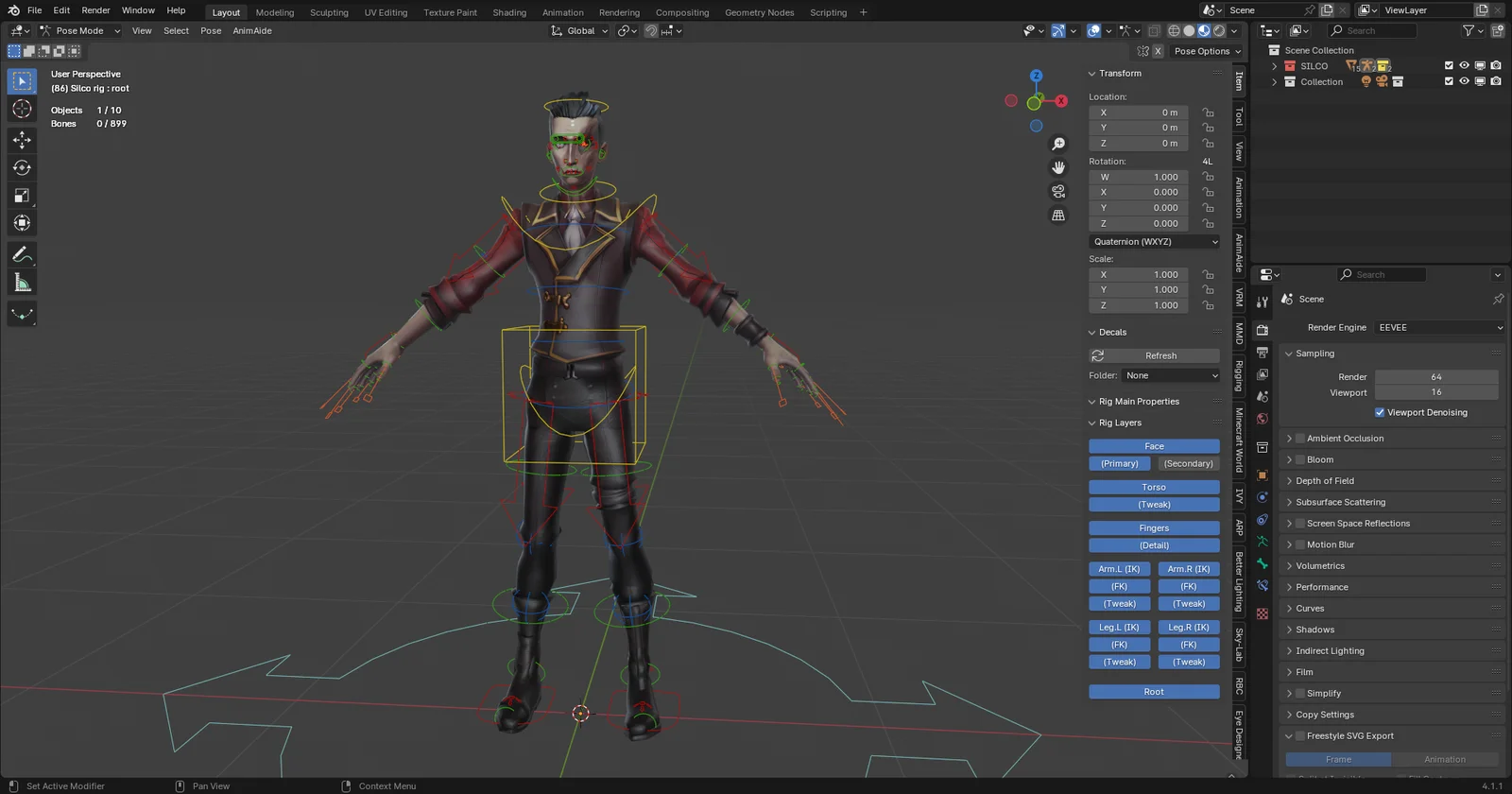Image resolution: width=1512 pixels, height=794 pixels.
Task: Click new collection icon in outliner
Action: pyautogui.click(x=1498, y=31)
